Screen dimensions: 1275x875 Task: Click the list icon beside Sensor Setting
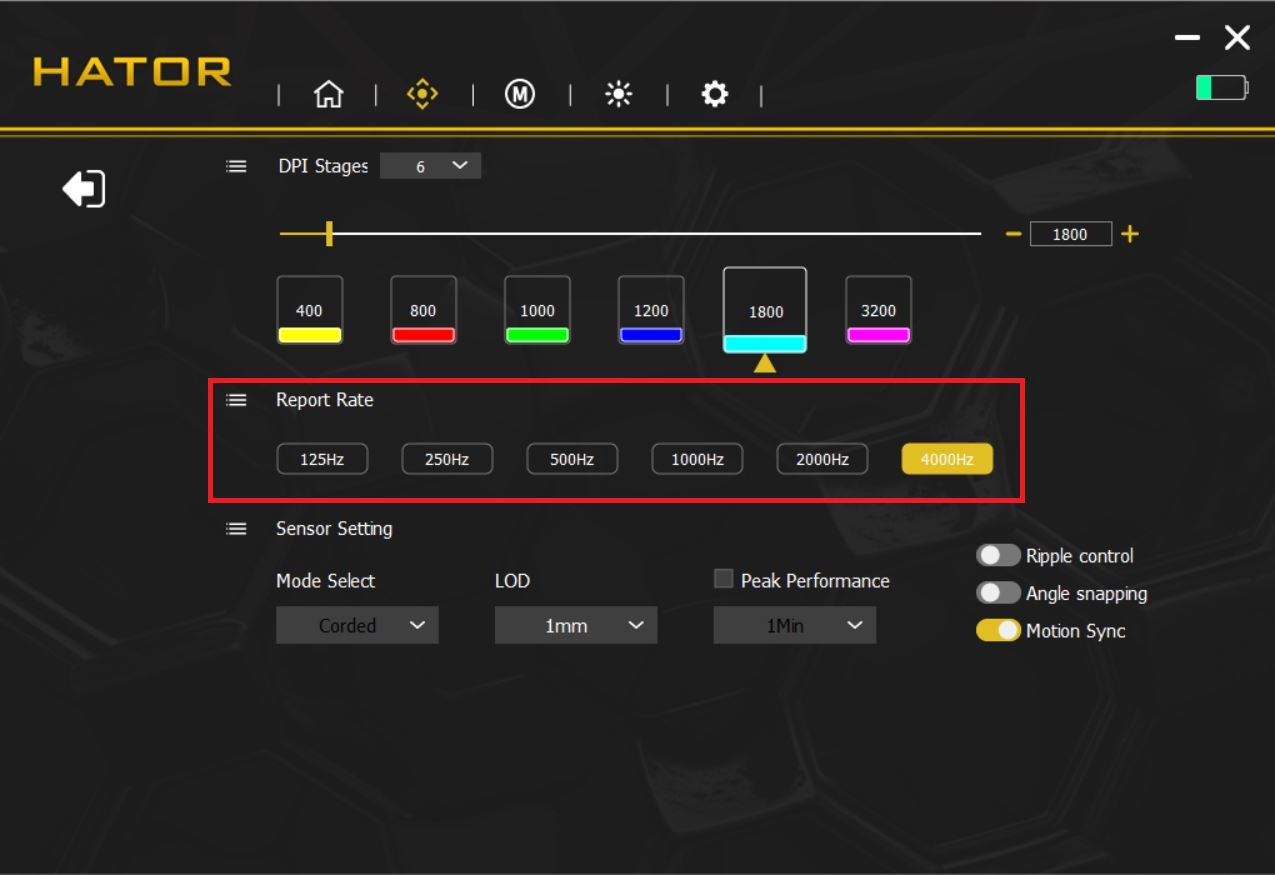pyautogui.click(x=236, y=529)
